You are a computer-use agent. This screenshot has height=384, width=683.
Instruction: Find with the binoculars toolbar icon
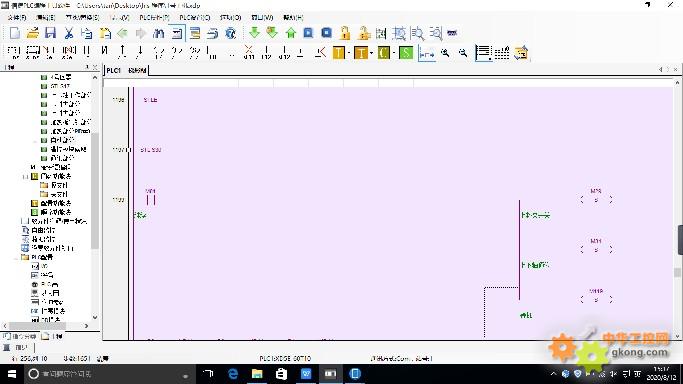point(159,33)
